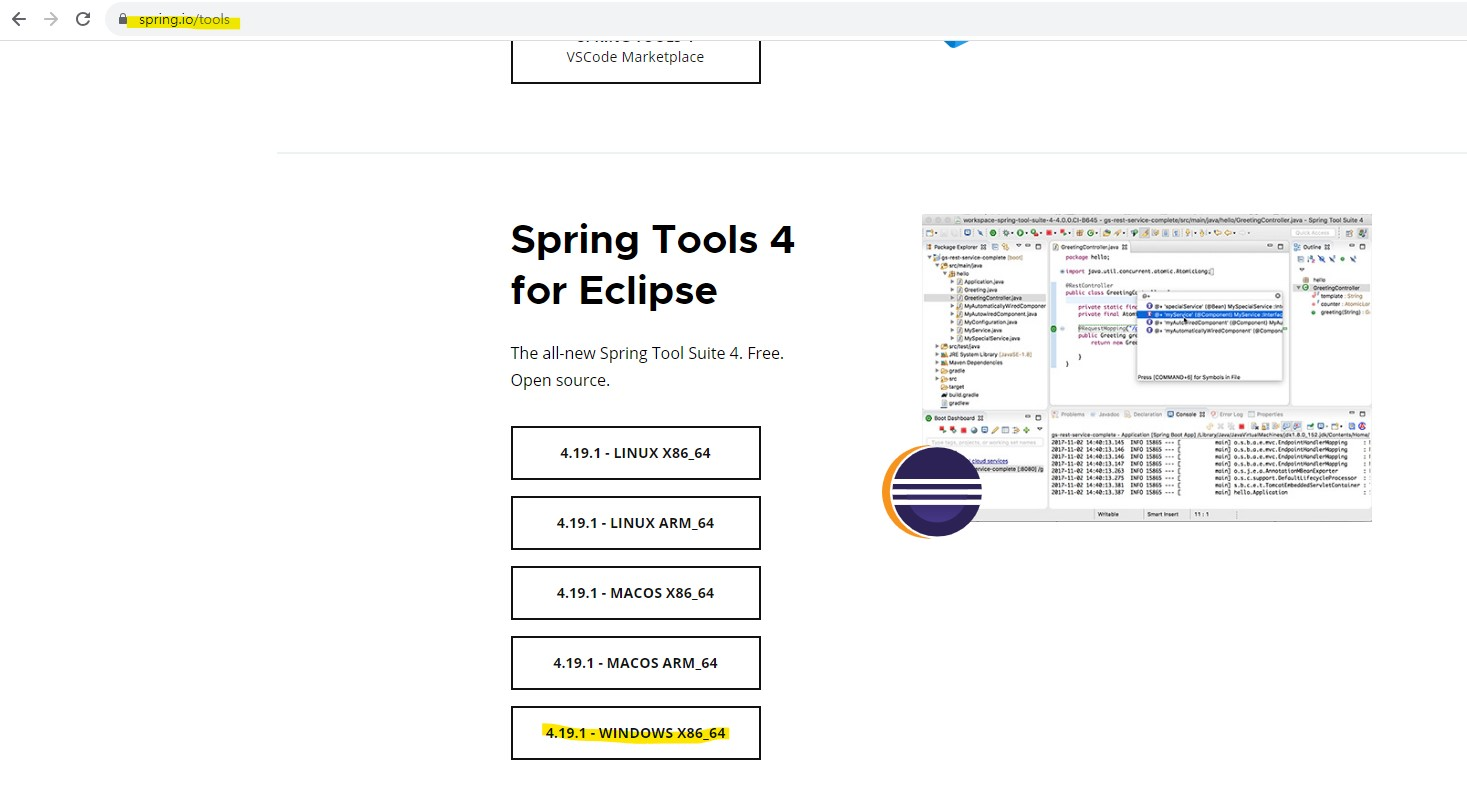Viewport: 1467px width, 810px height.
Task: Open the Spring Tool Suite screenshot image
Action: pos(1146,367)
